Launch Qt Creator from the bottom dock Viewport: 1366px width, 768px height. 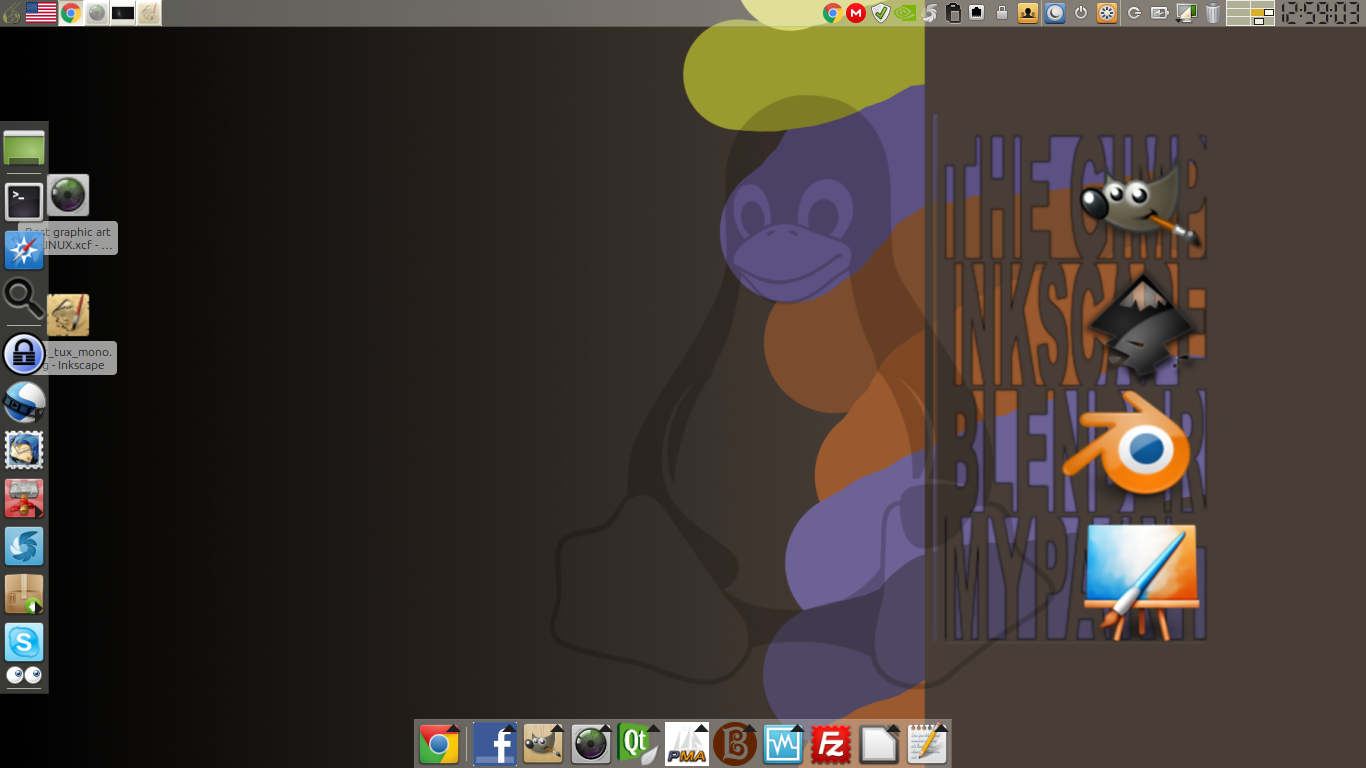[x=639, y=745]
